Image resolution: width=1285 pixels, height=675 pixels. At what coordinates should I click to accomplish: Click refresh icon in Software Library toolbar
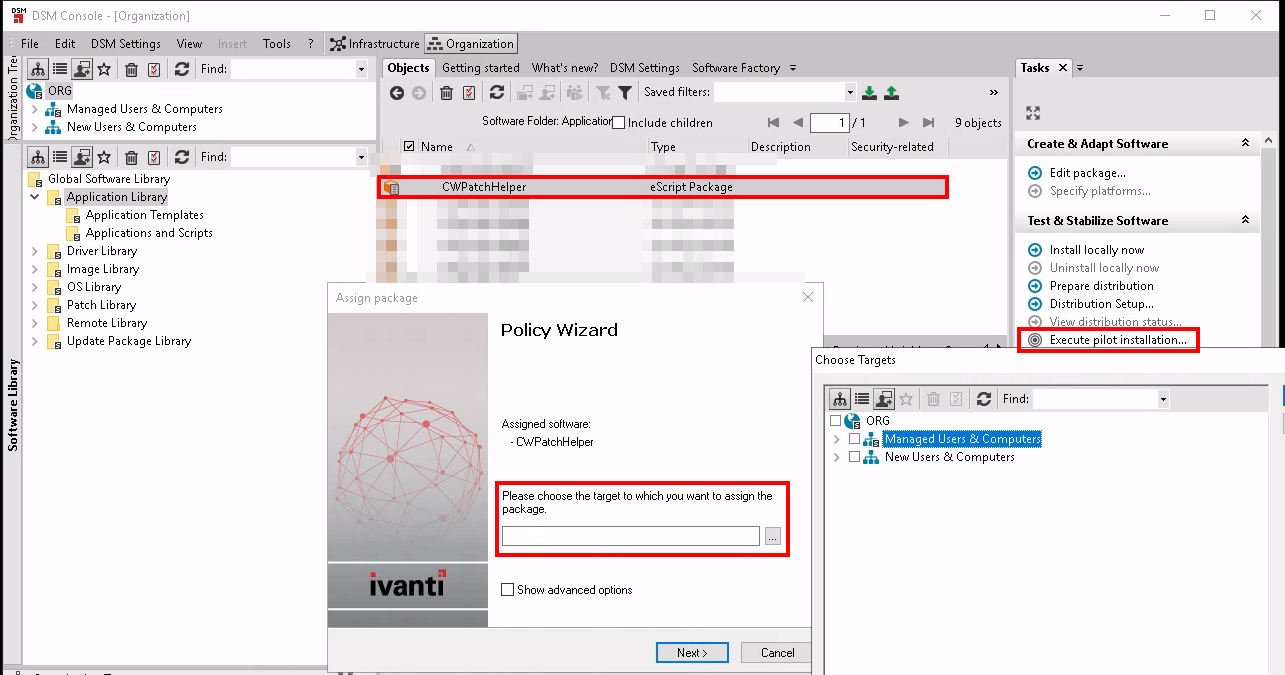[181, 157]
